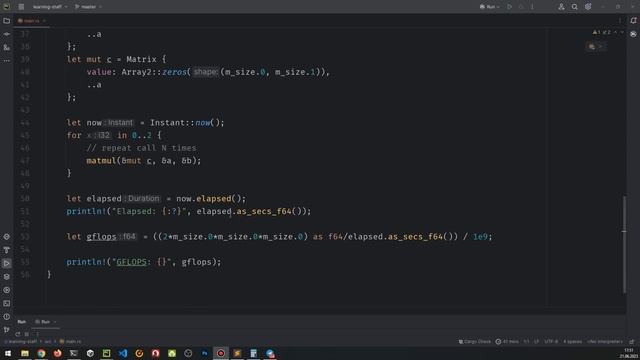Viewport: 640px width, 360px height.
Task: Click the line-column position indicator
Action: [x=527, y=342]
